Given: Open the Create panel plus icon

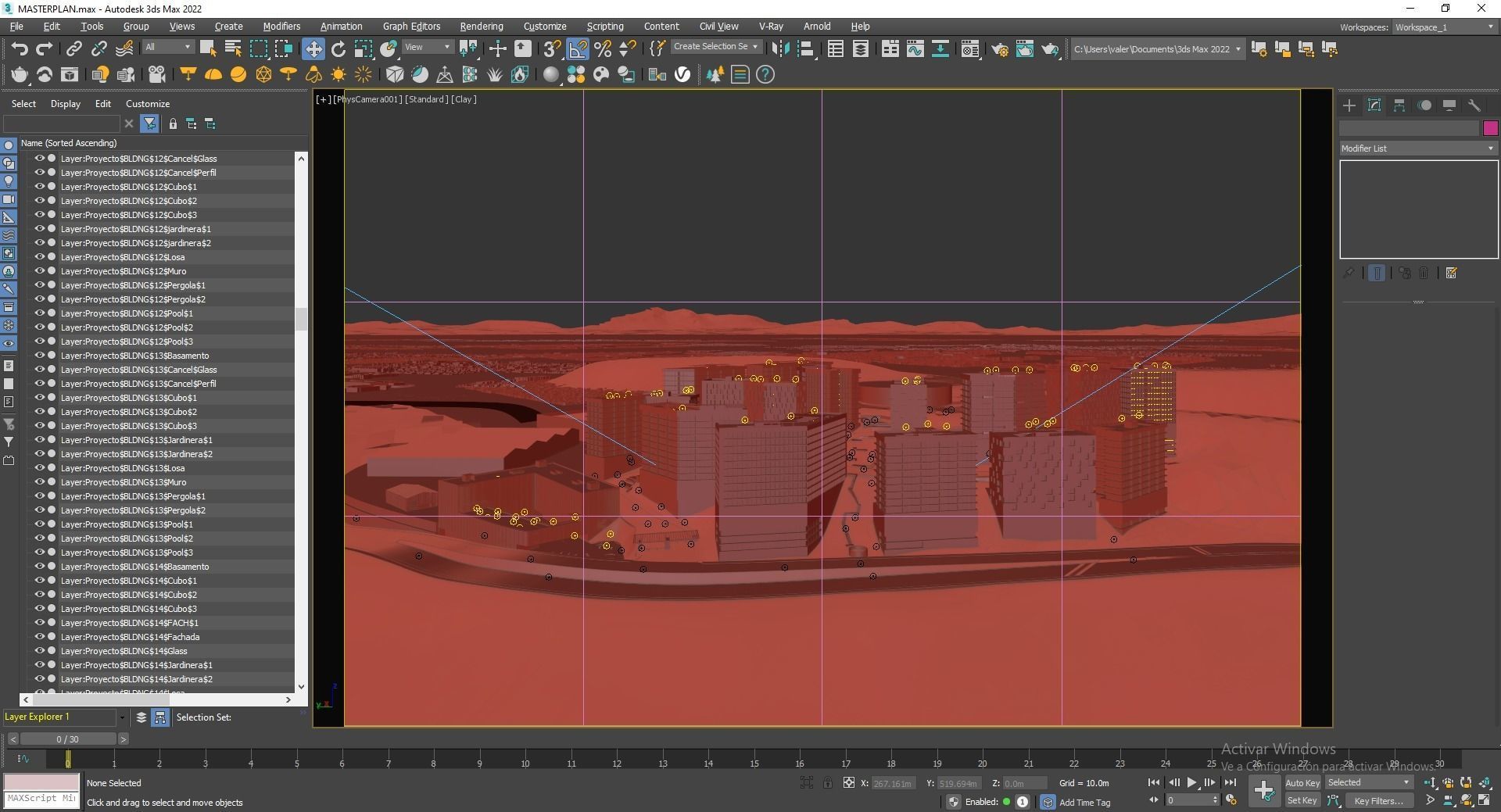Looking at the screenshot, I should coord(1349,106).
